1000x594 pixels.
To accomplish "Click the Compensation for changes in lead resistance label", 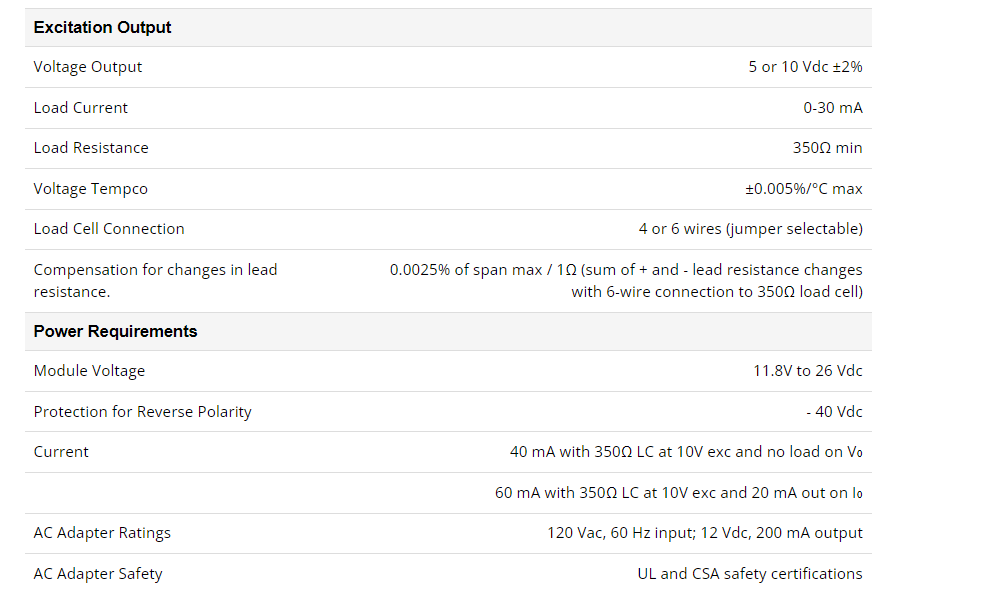I will [156, 281].
